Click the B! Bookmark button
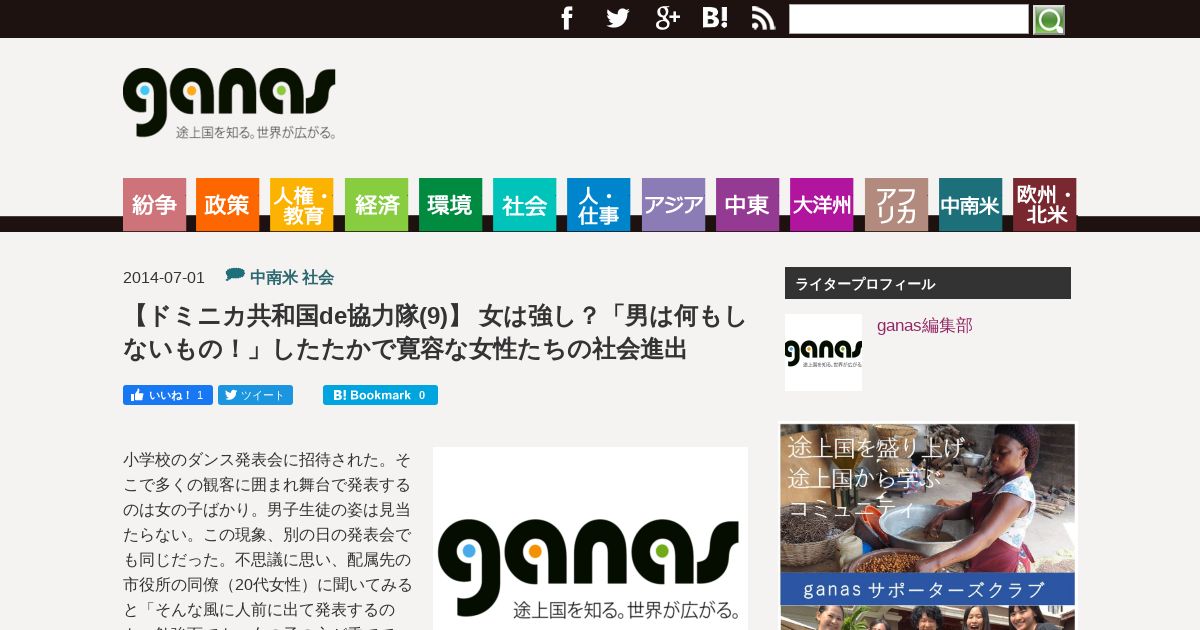This screenshot has width=1200, height=630. [x=380, y=395]
